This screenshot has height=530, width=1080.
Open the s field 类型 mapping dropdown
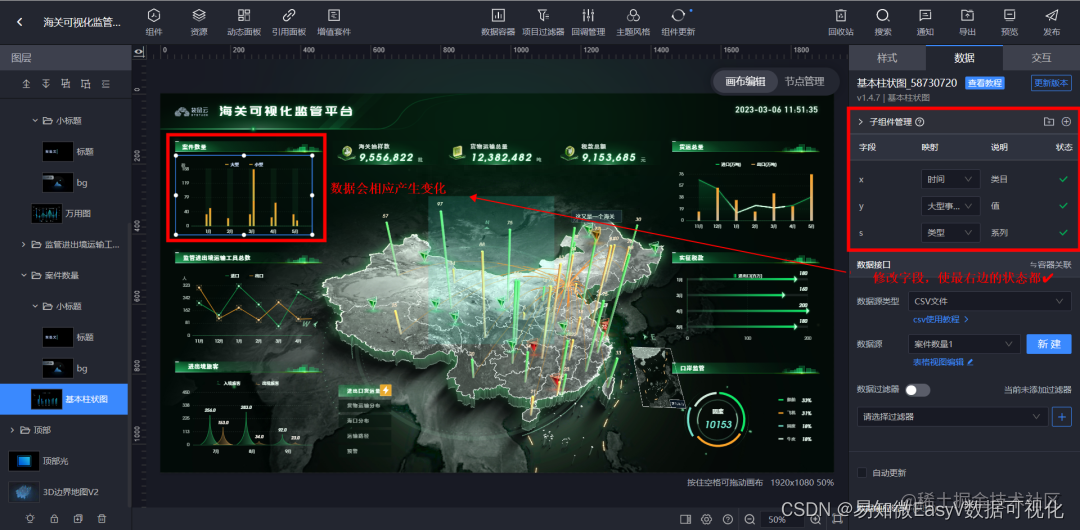pos(951,233)
